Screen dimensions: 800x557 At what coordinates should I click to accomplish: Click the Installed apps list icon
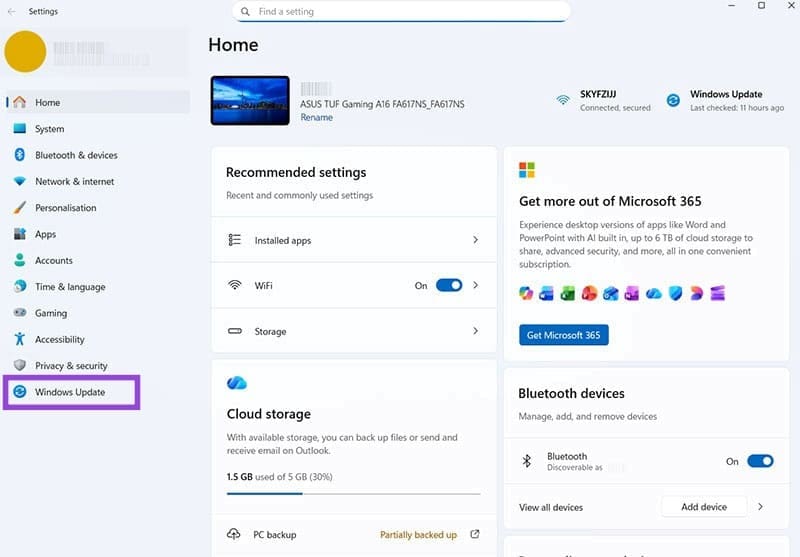pyautogui.click(x=235, y=240)
